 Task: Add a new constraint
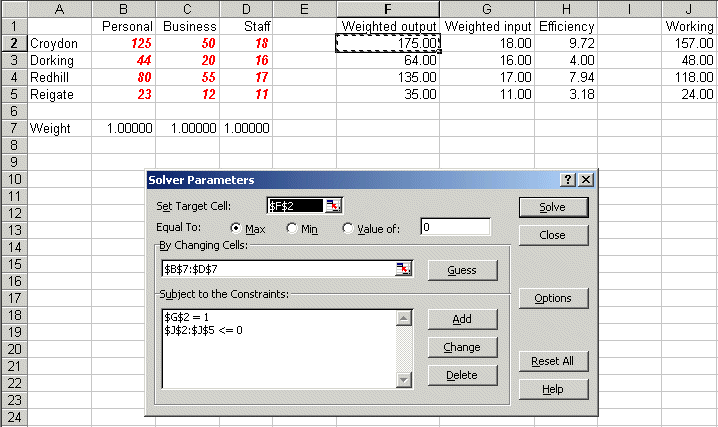462,319
